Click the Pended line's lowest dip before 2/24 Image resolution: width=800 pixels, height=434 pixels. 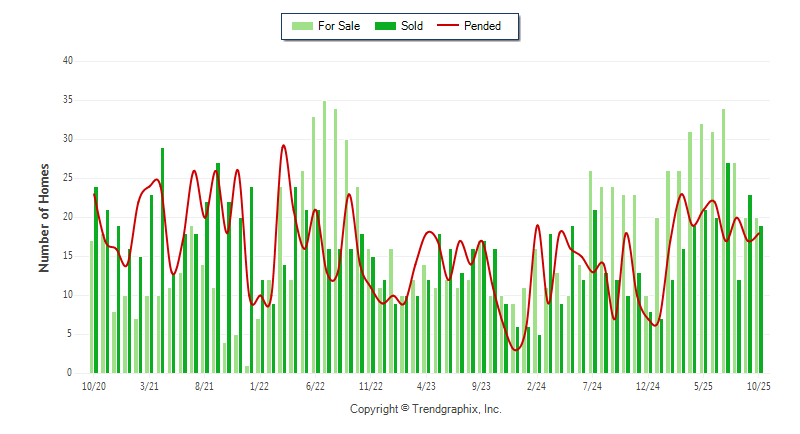tap(516, 349)
